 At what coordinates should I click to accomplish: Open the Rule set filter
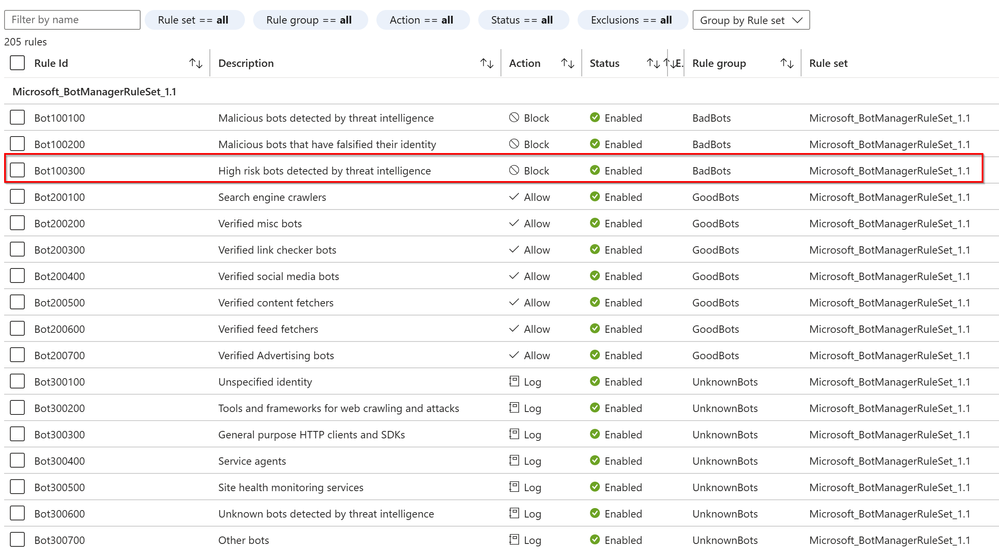[x=194, y=20]
